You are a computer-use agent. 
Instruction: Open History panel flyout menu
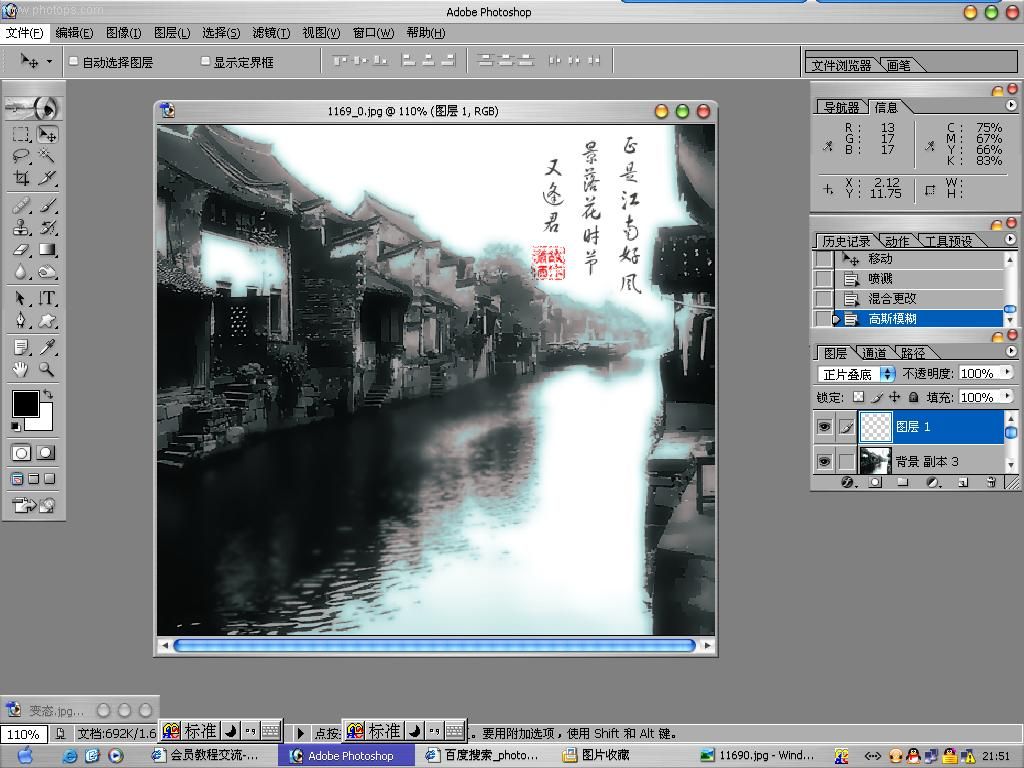[1011, 240]
